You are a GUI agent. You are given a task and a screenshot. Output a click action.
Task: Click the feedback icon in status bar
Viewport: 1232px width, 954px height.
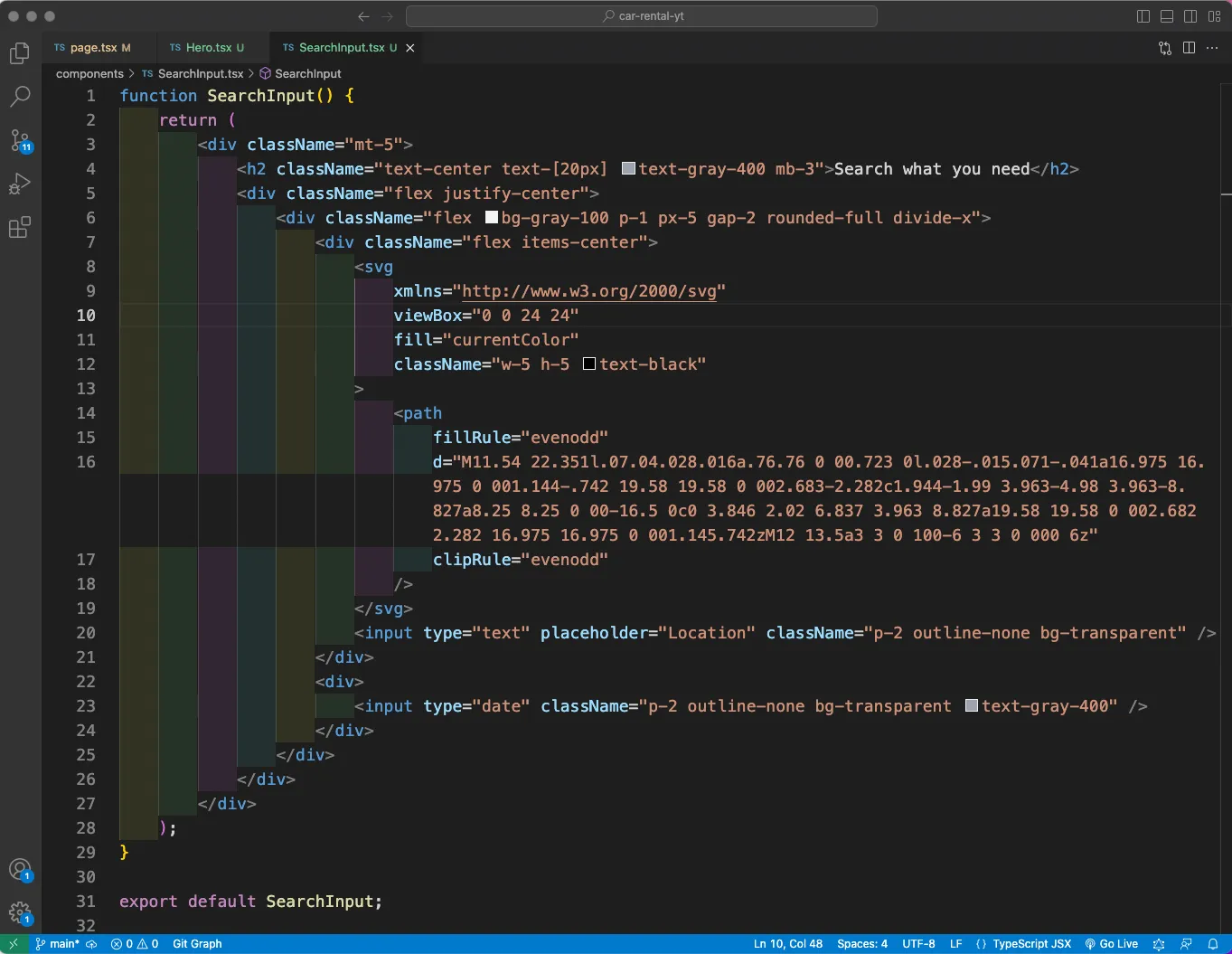coord(1186,944)
